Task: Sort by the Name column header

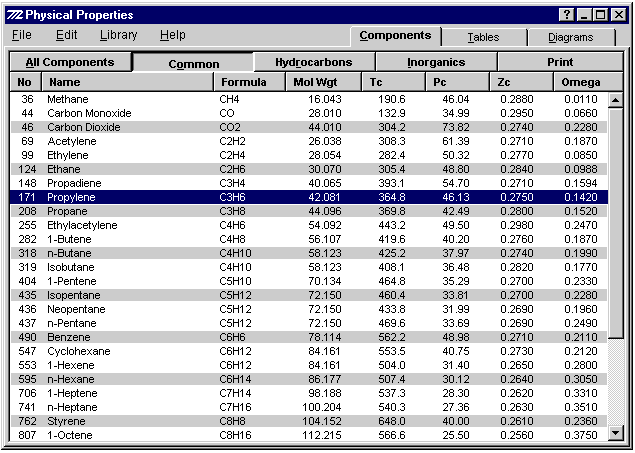Action: pos(127,82)
